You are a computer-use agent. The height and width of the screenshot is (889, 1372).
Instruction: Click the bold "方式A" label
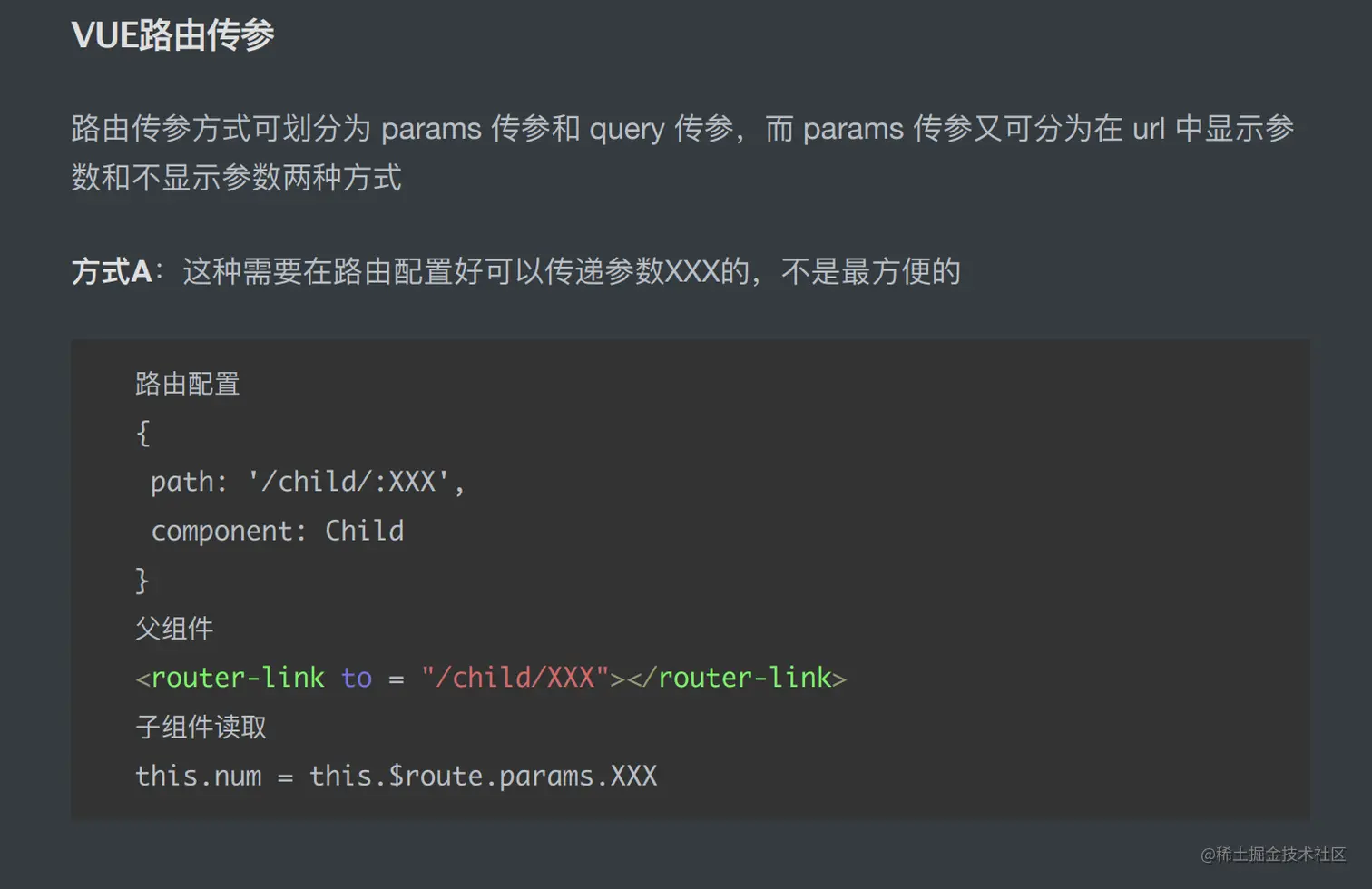click(112, 271)
